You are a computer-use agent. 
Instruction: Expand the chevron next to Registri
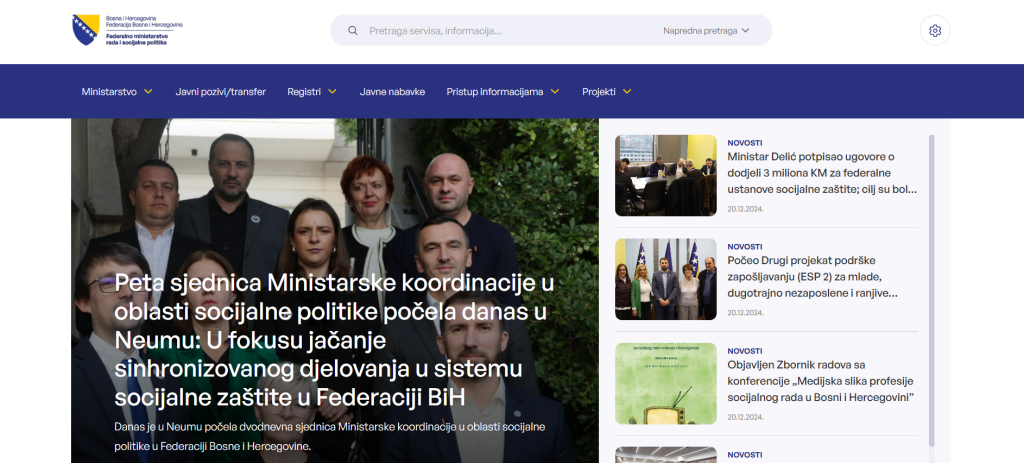[x=332, y=91]
